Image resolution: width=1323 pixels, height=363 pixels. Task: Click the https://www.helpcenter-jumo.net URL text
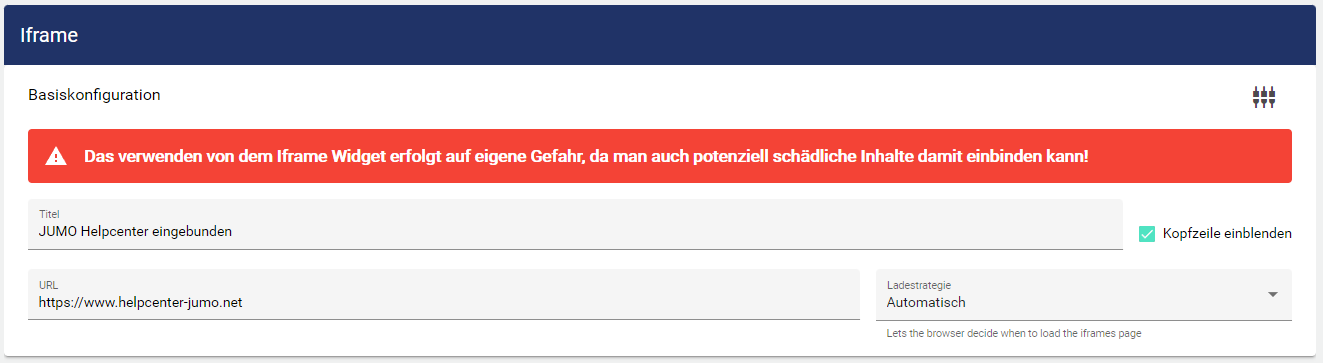[141, 303]
